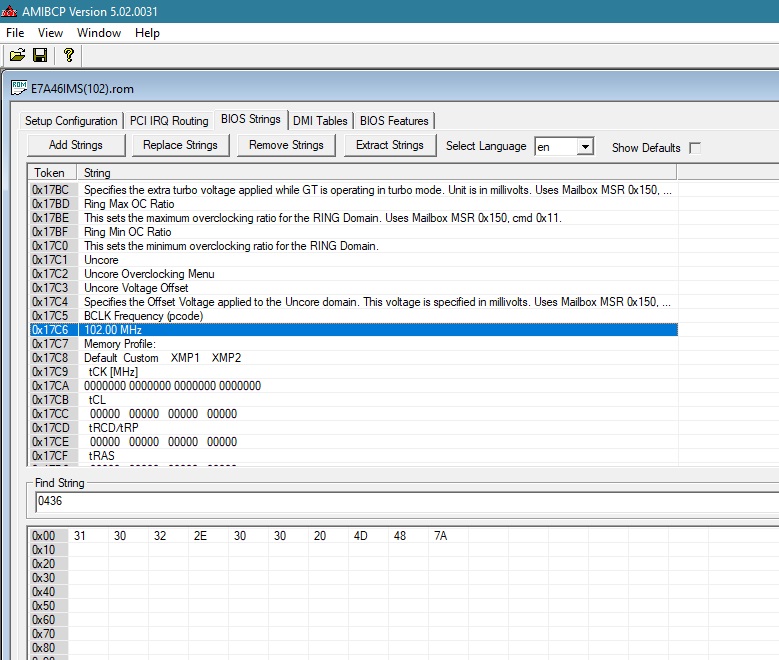Viewport: 779px width, 660px height.
Task: Select the Uncore Voltage Offset row
Action: click(x=353, y=288)
